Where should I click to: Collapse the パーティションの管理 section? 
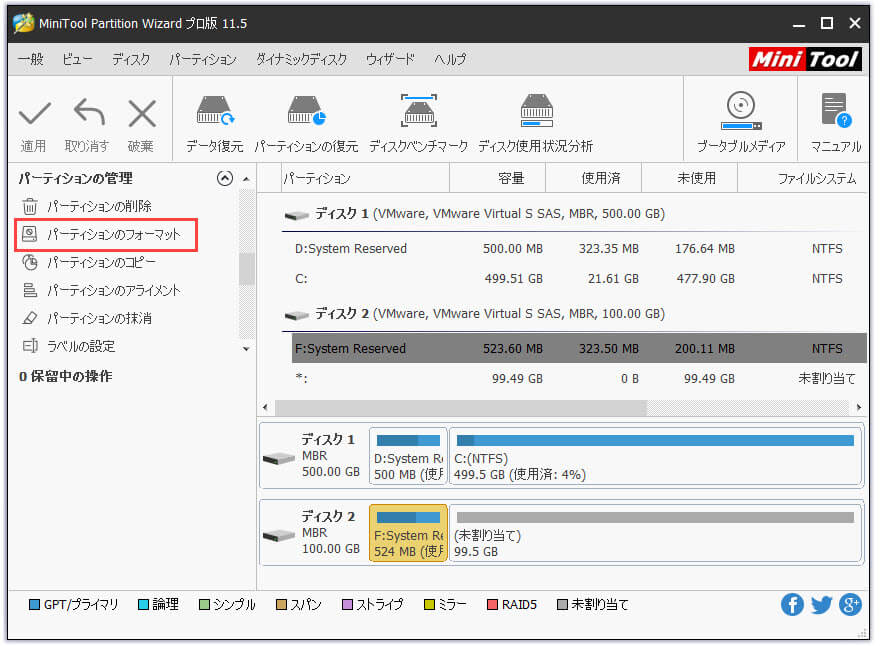(x=225, y=178)
